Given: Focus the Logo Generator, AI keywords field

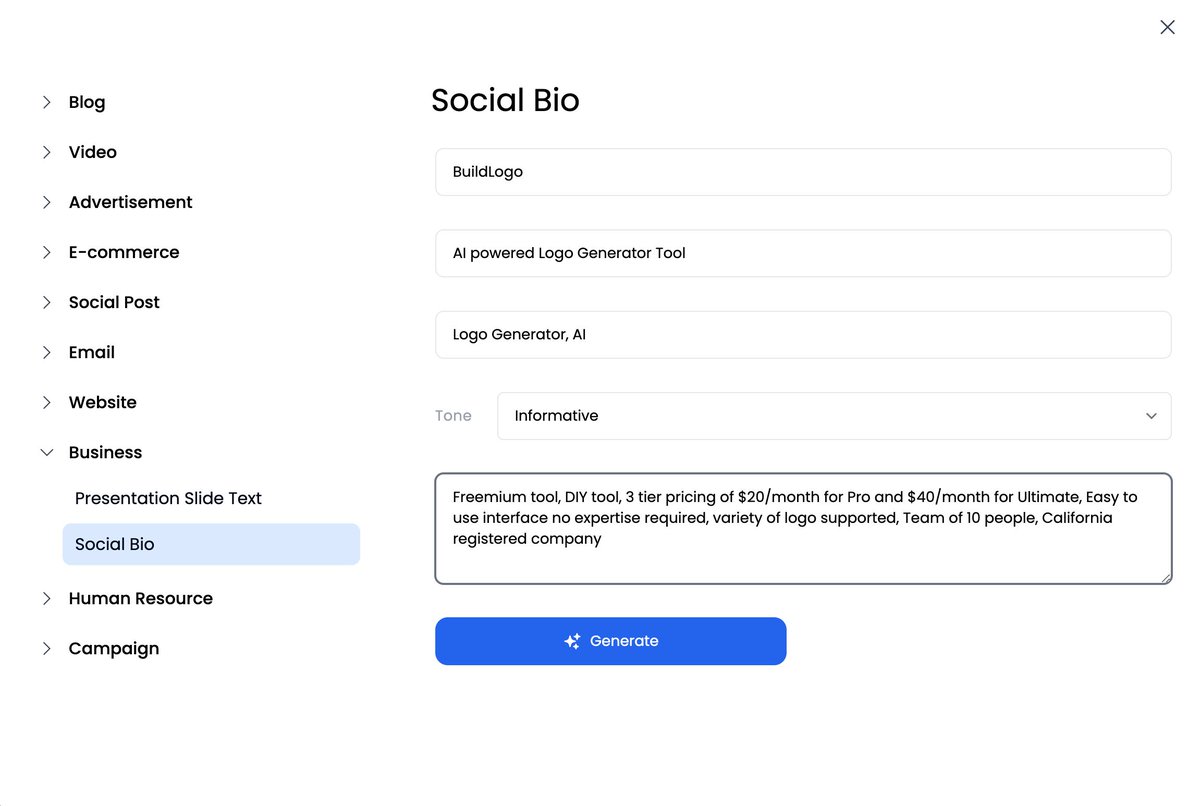Looking at the screenshot, I should tap(803, 334).
